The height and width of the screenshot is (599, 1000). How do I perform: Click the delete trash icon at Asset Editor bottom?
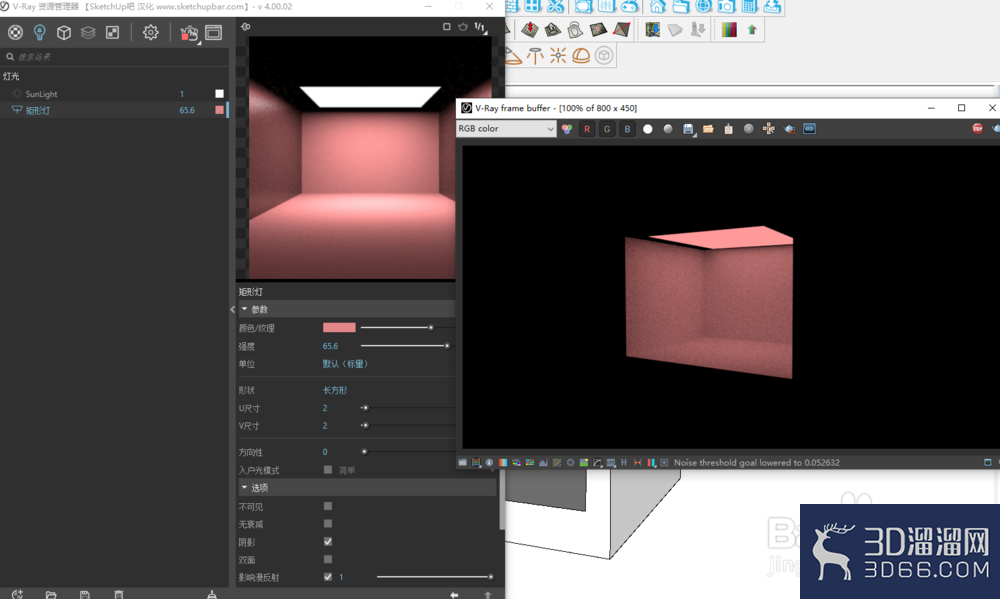[x=119, y=595]
